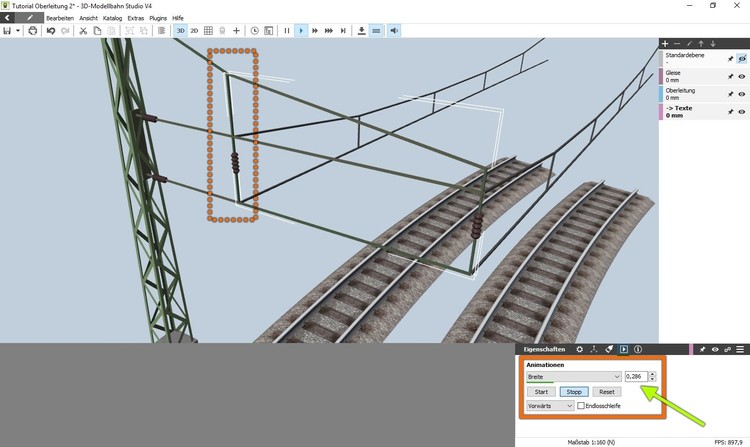Remove layer with minus icon
The width and height of the screenshot is (750, 447).
click(677, 44)
